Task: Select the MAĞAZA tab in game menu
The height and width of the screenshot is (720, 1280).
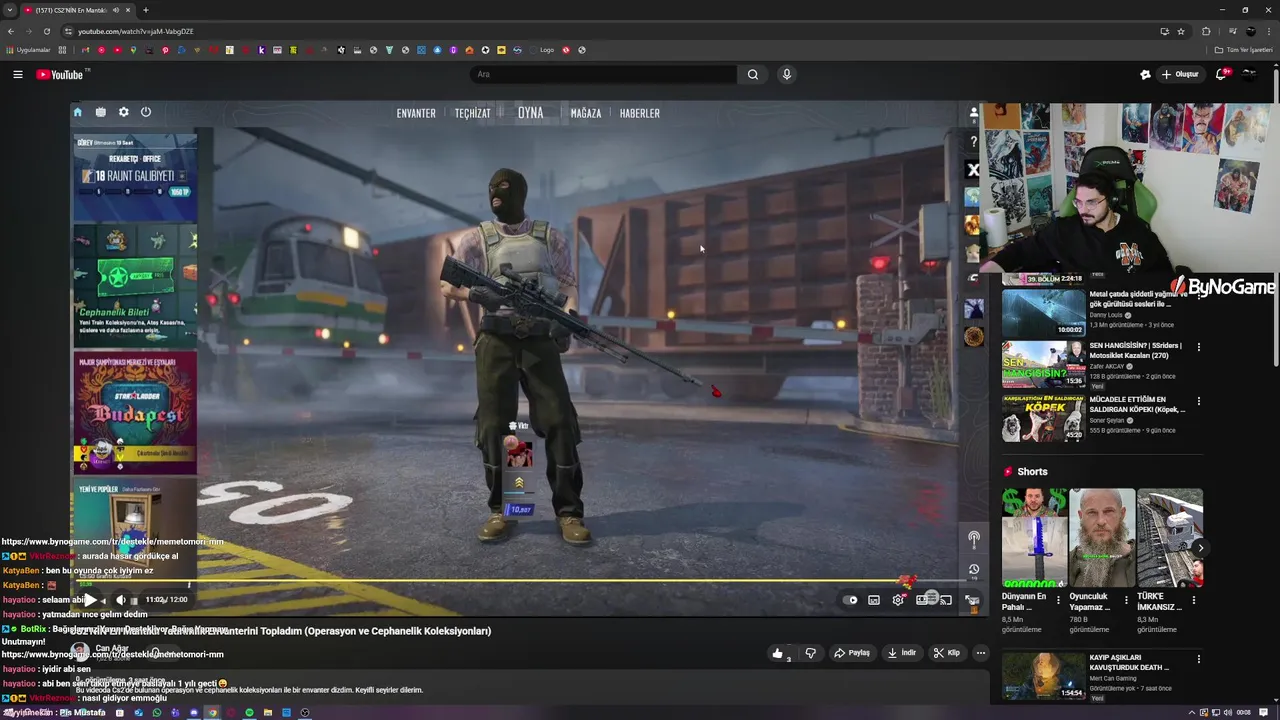Action: [586, 113]
